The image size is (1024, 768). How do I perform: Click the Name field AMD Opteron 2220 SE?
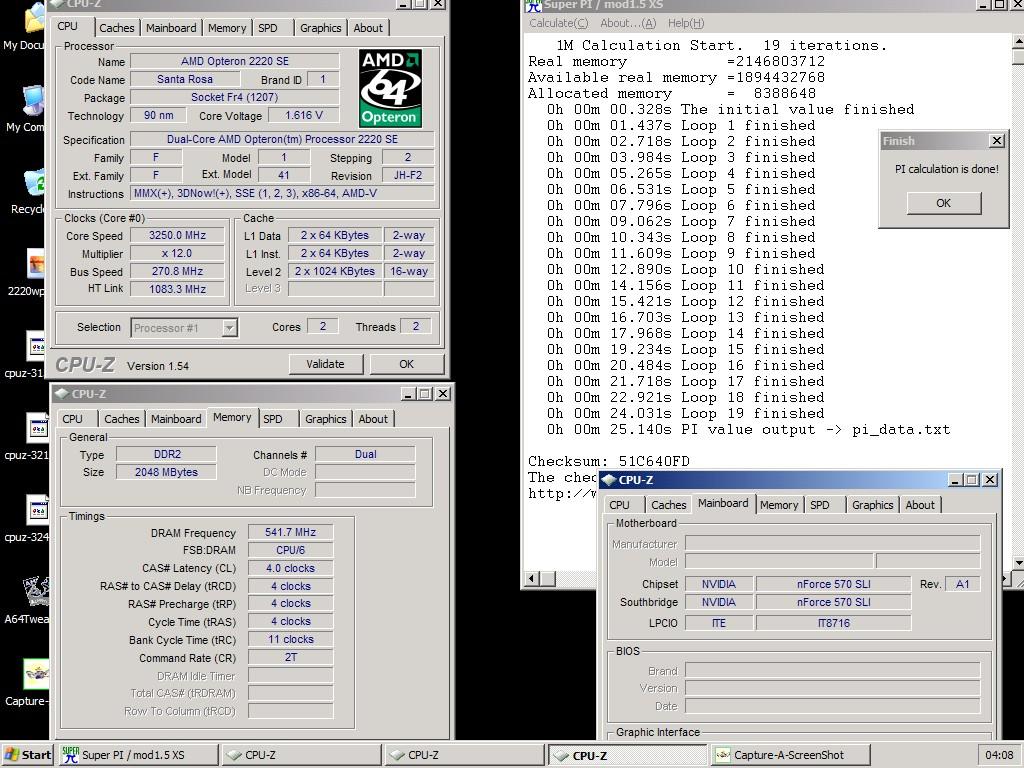click(x=234, y=61)
